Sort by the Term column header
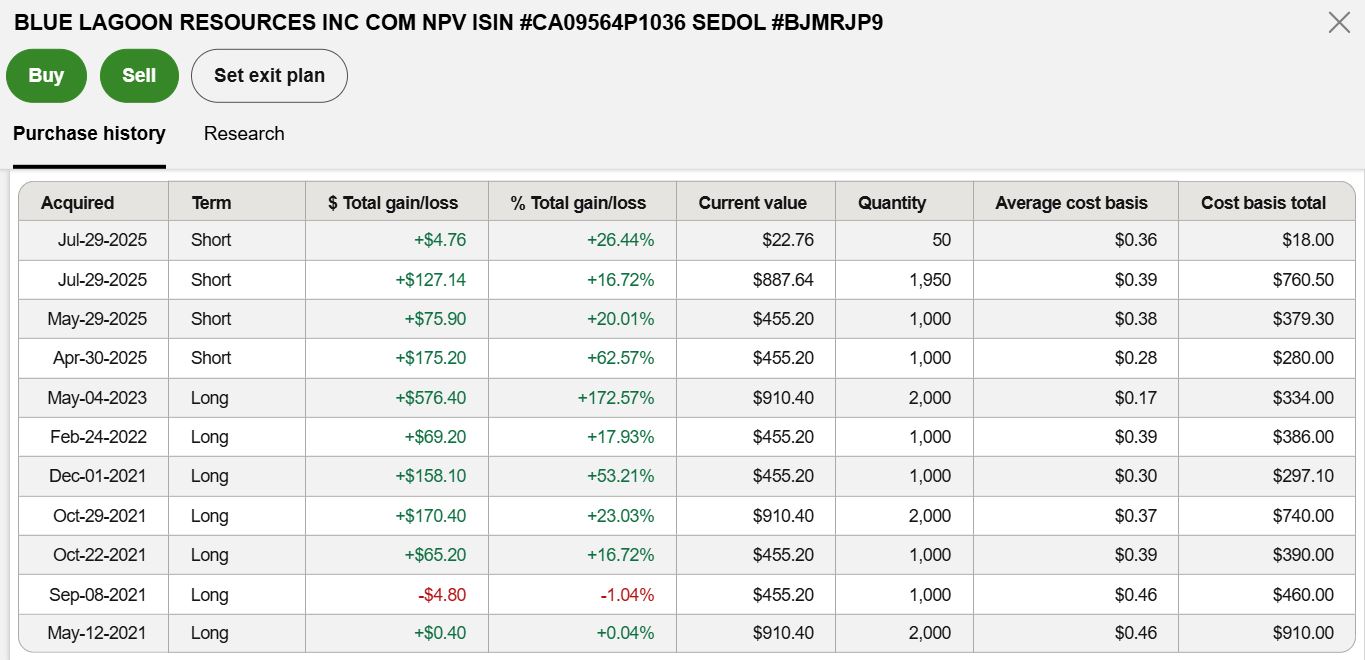The image size is (1365, 660). tap(211, 202)
